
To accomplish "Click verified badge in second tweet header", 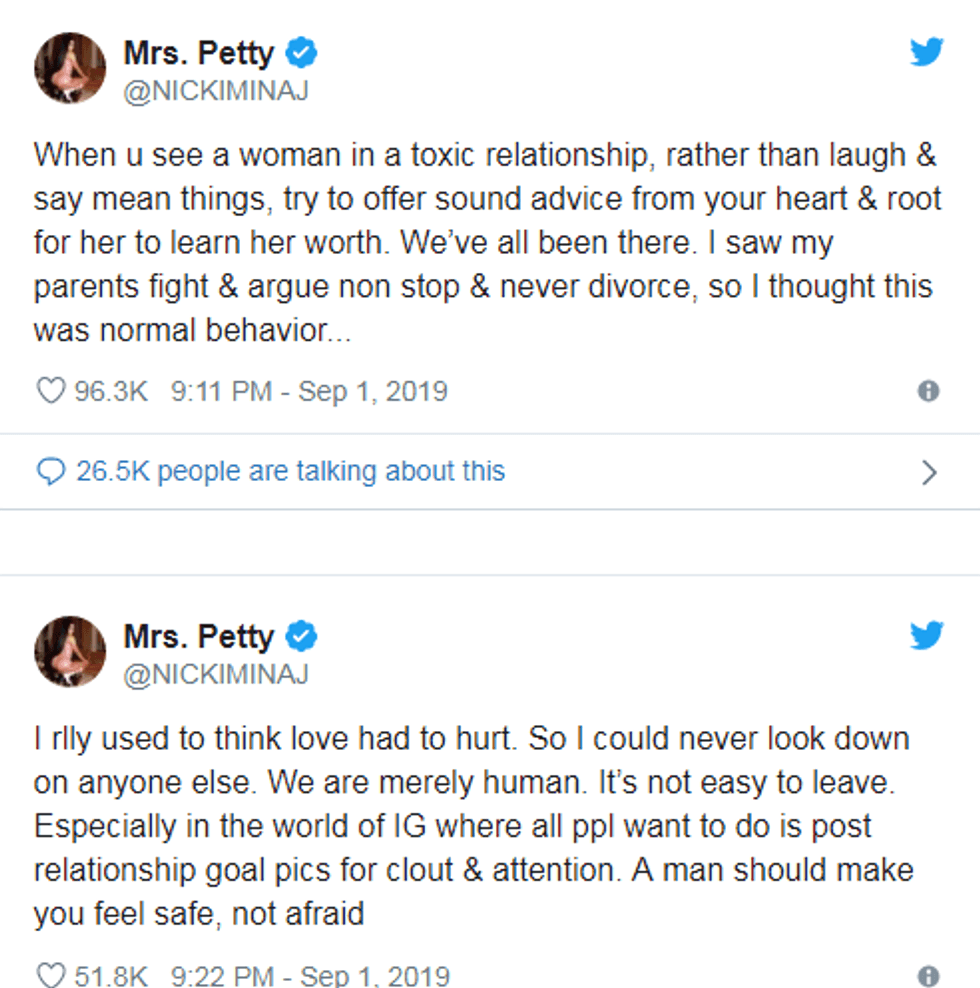I will coord(302,635).
